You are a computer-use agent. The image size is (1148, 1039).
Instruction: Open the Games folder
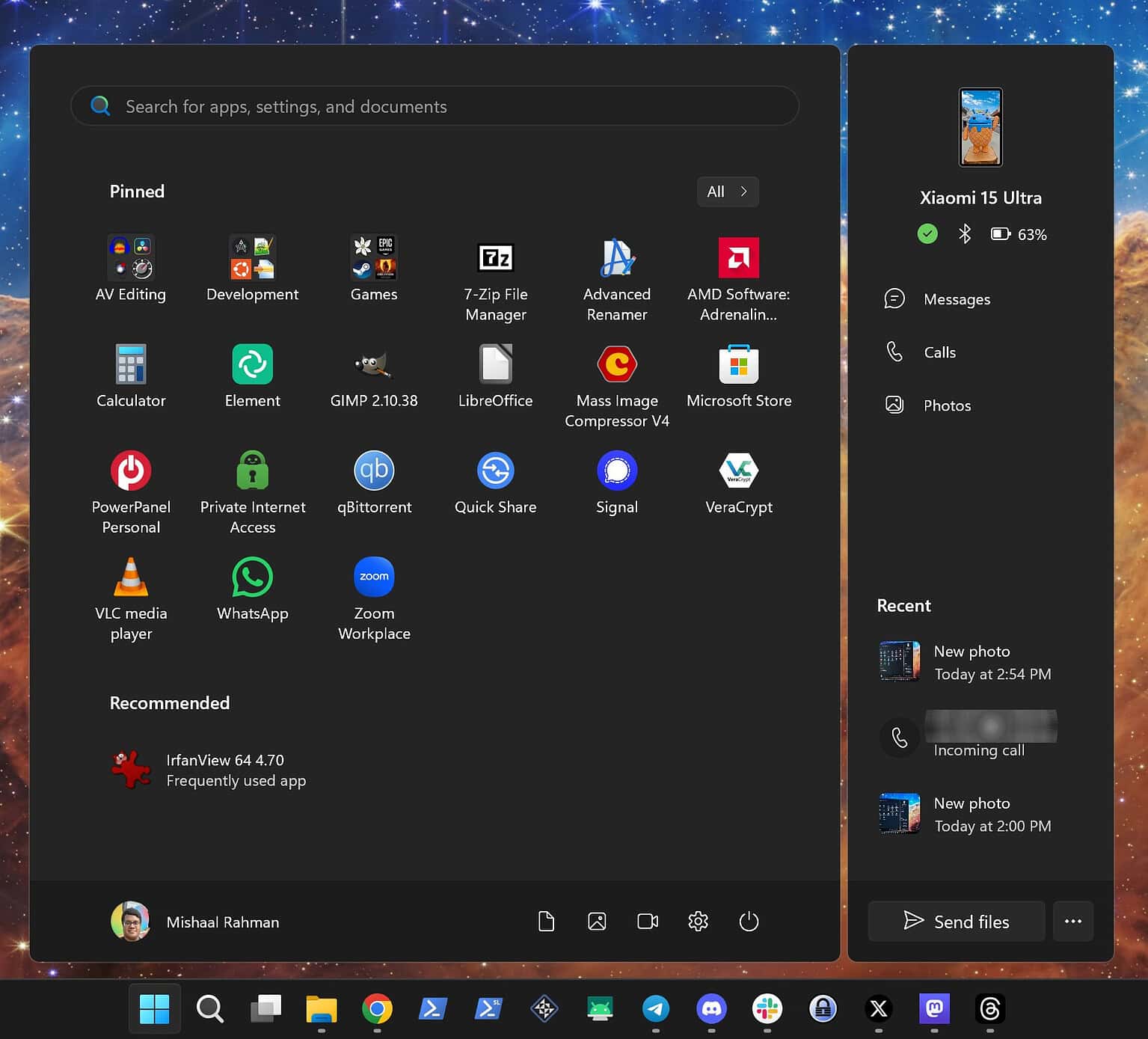(x=373, y=258)
